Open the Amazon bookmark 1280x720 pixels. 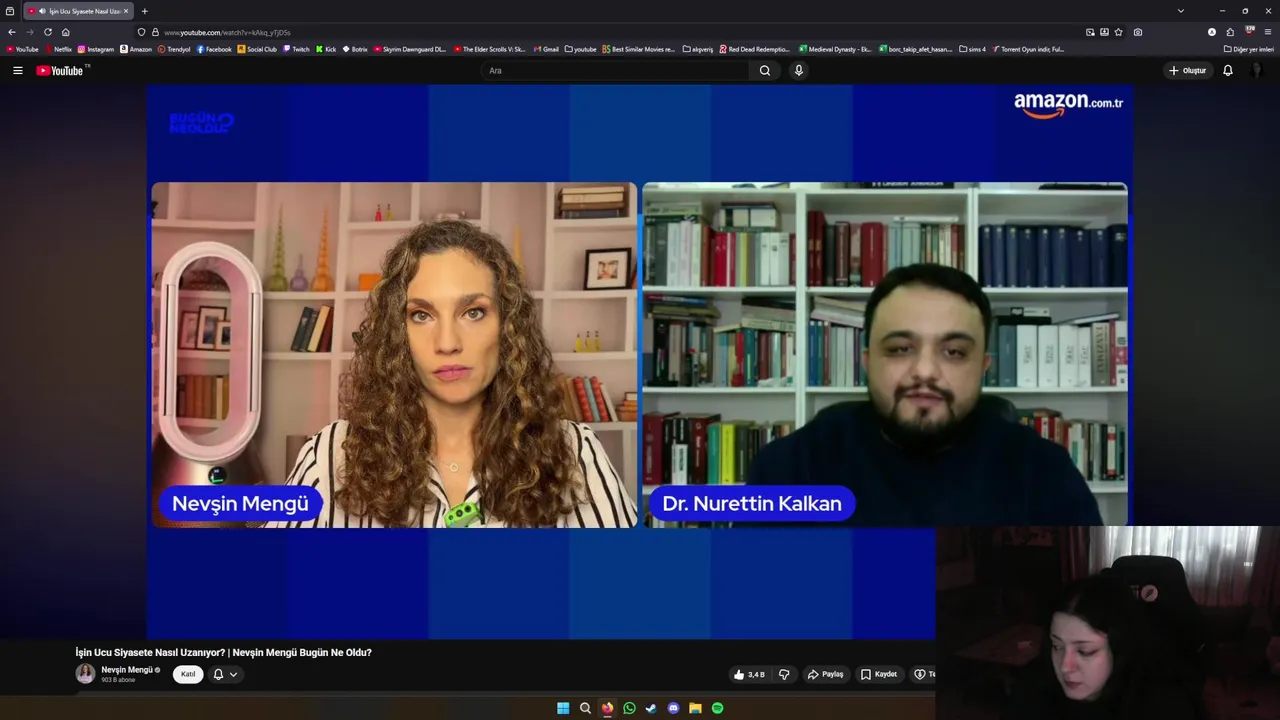136,49
